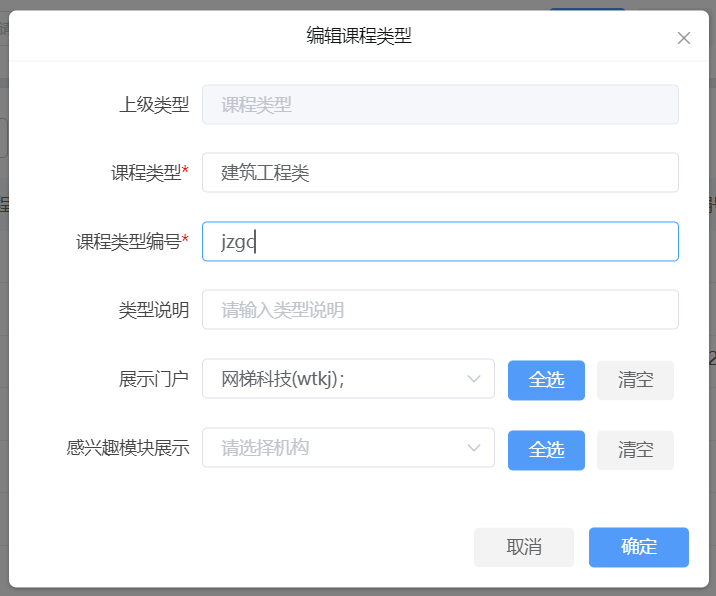Expand the 展示门户 dropdown arrow

tap(474, 379)
